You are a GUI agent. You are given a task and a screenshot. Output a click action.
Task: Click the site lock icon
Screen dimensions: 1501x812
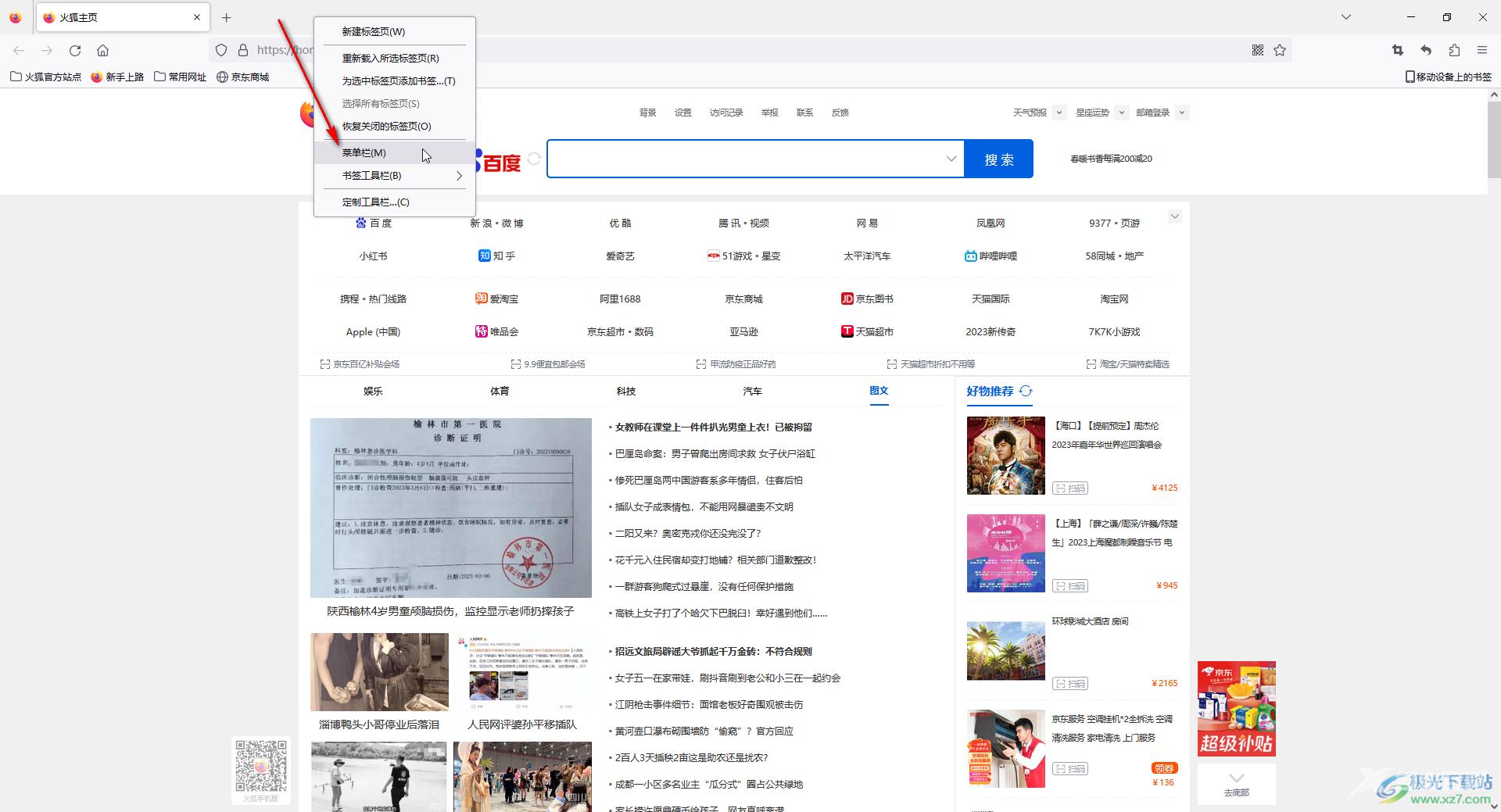tap(243, 50)
